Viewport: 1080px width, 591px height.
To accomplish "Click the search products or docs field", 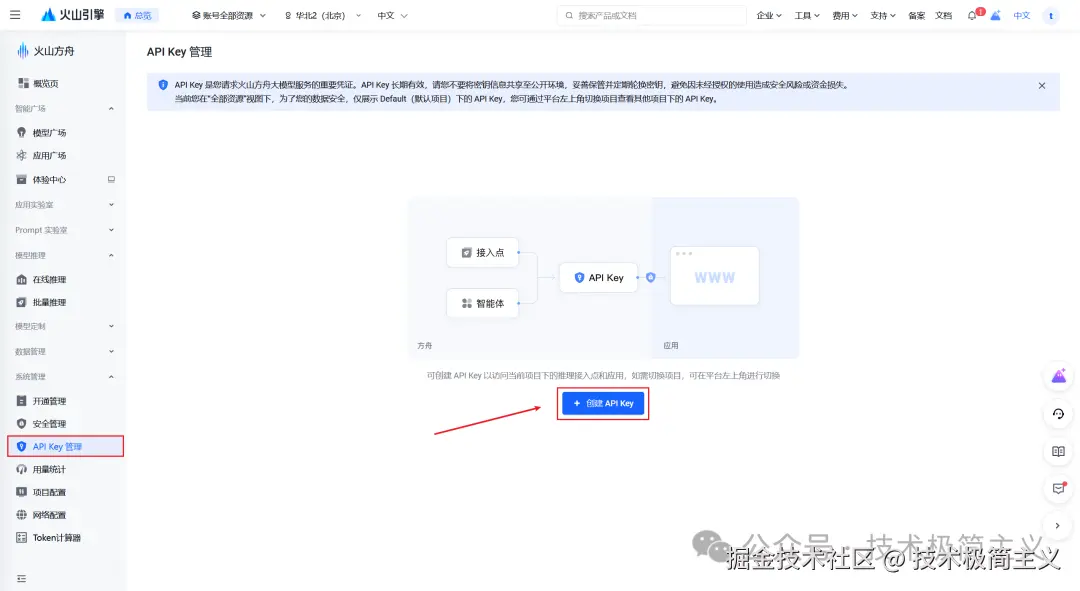I will [652, 15].
